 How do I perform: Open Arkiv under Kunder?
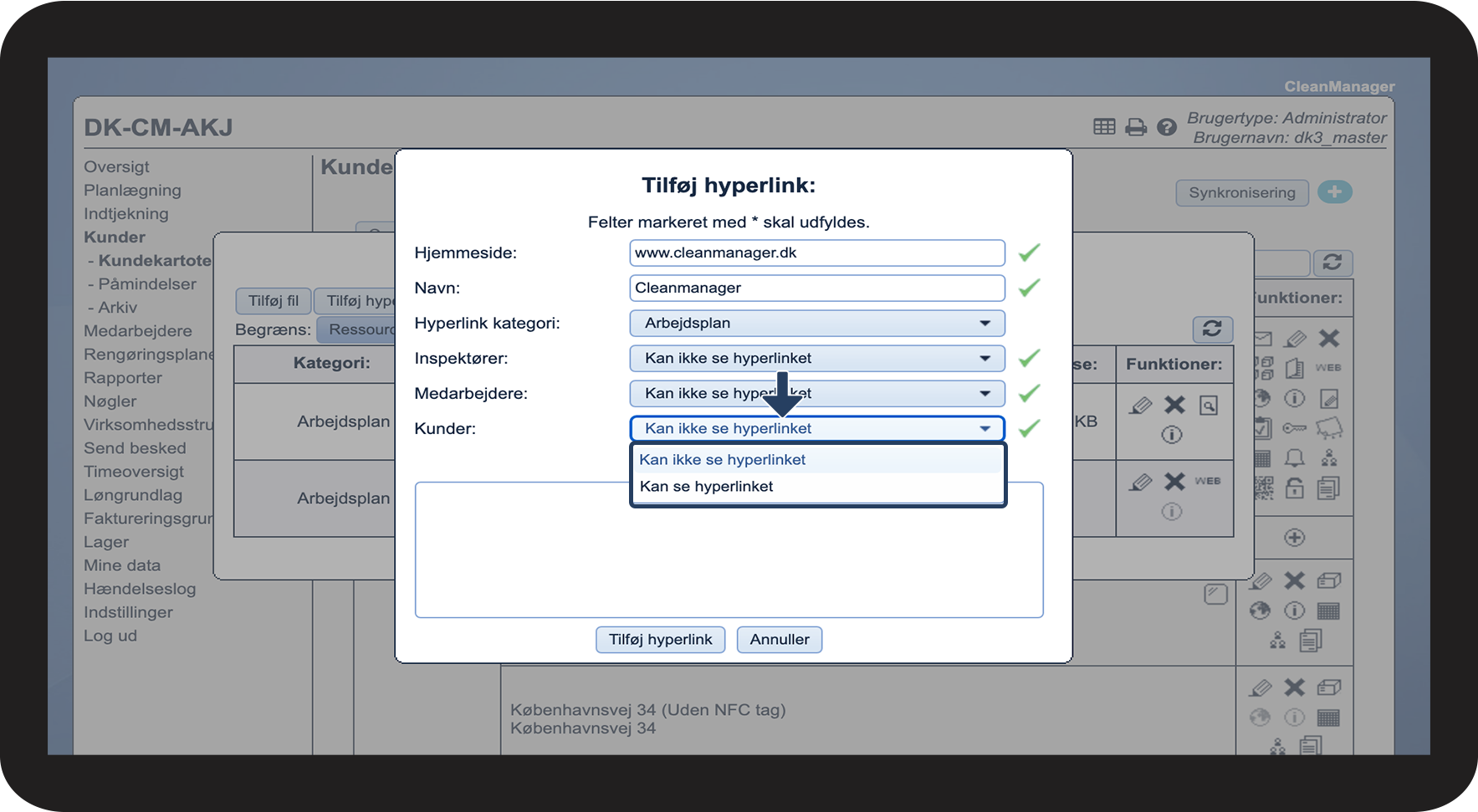click(117, 307)
